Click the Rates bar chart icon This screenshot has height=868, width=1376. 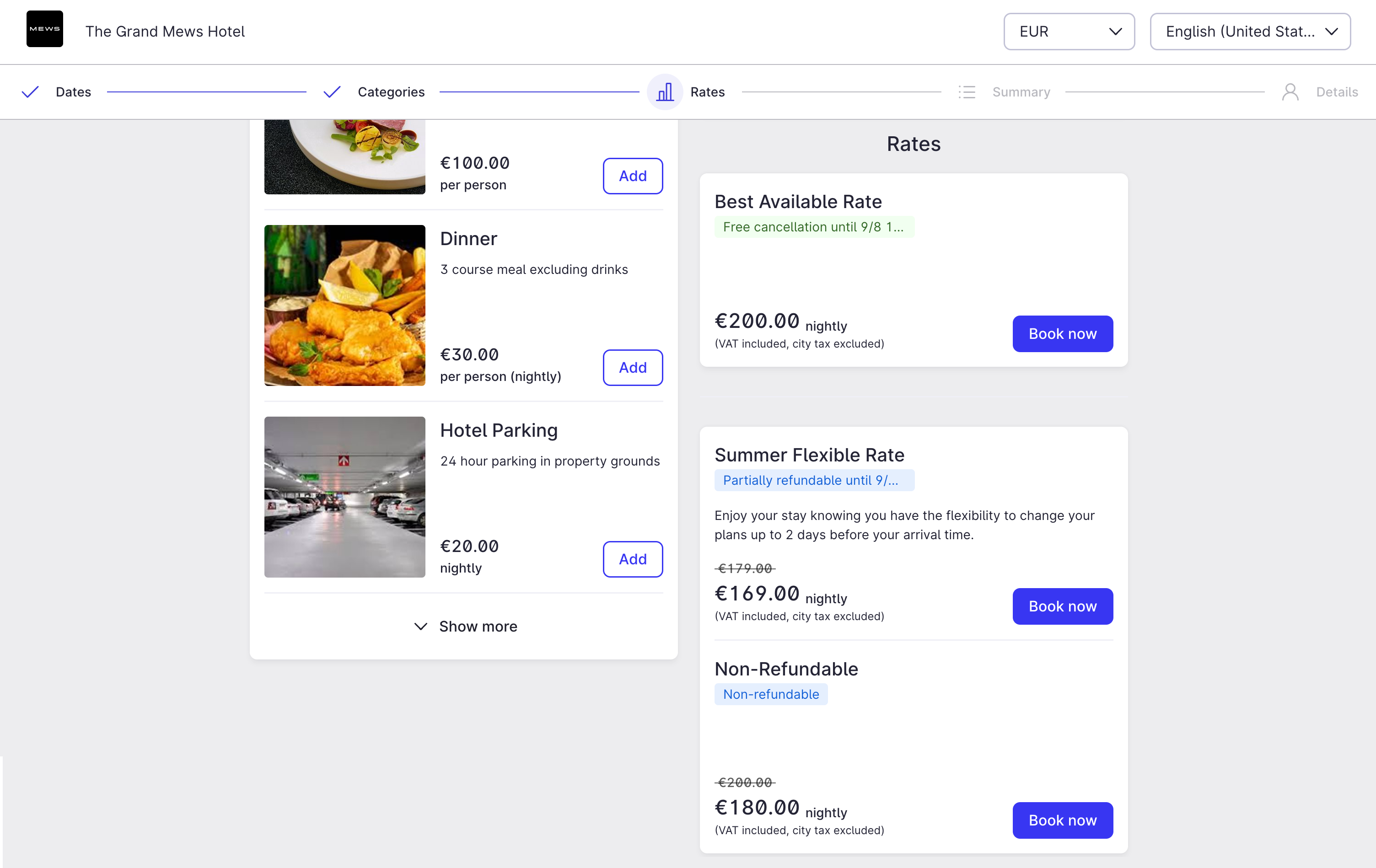tap(665, 92)
